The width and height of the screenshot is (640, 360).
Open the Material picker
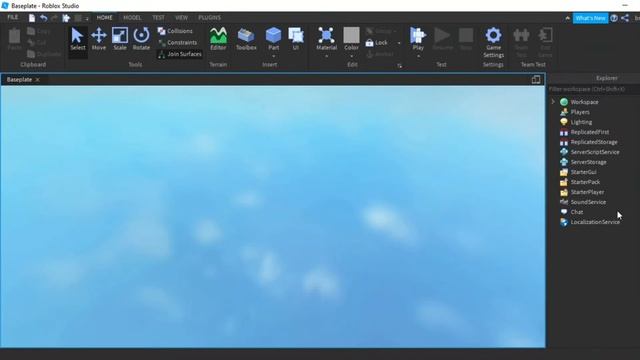327,38
